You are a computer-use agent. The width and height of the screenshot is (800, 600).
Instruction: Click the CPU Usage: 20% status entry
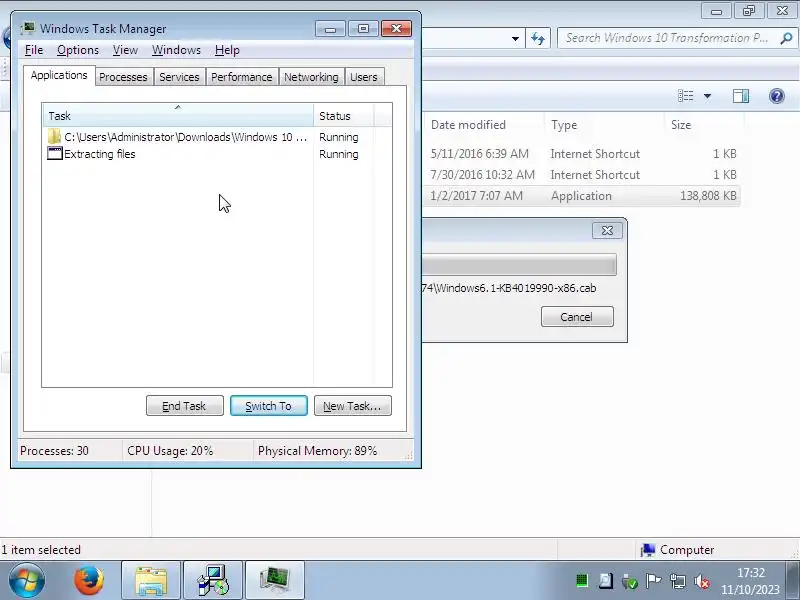[187, 451]
